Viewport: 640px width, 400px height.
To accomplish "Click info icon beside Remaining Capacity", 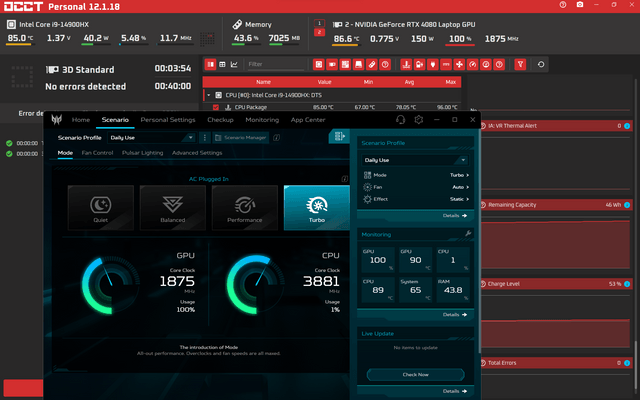I will point(627,205).
